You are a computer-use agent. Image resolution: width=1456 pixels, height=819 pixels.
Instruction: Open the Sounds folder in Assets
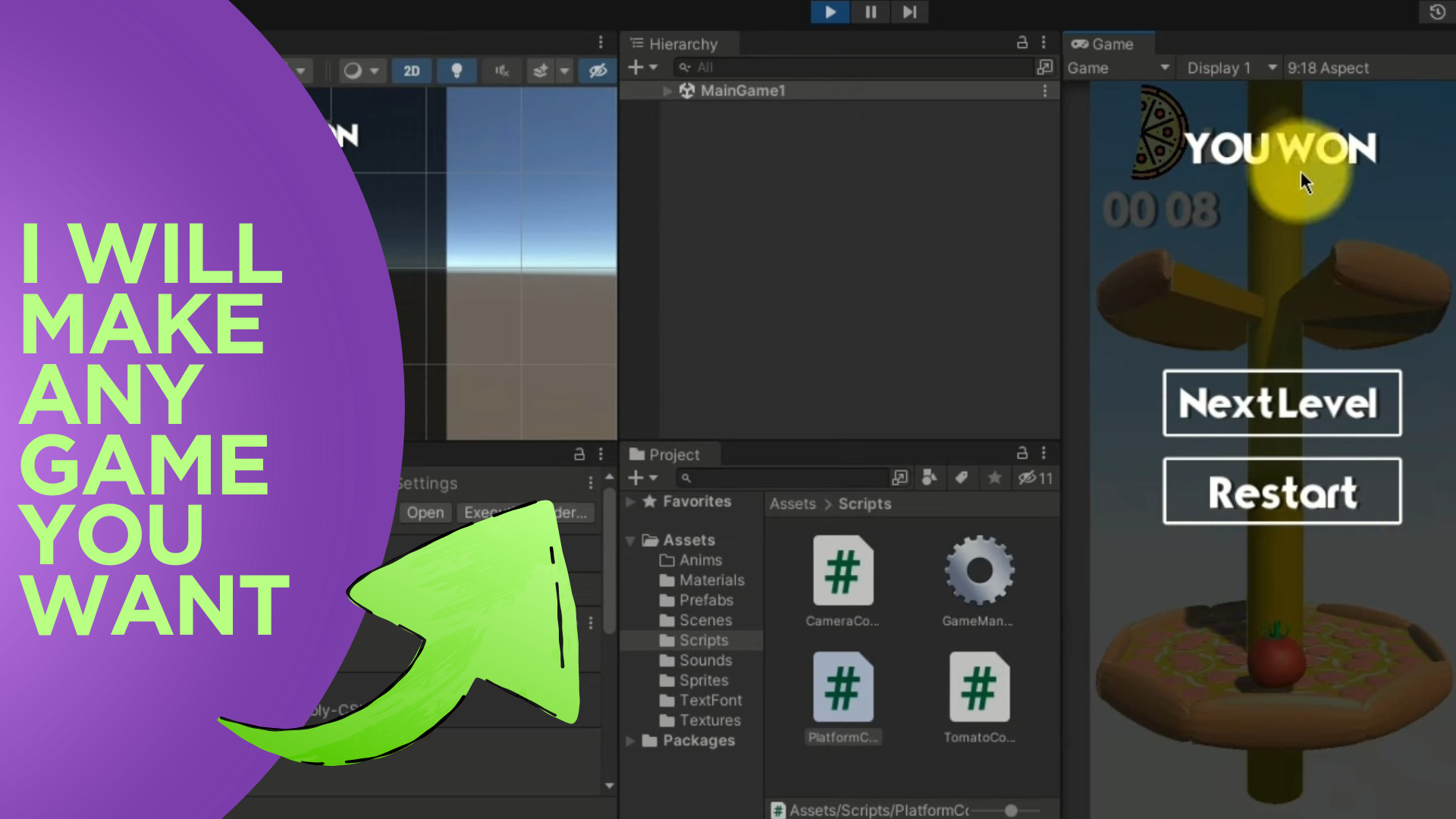[705, 661]
